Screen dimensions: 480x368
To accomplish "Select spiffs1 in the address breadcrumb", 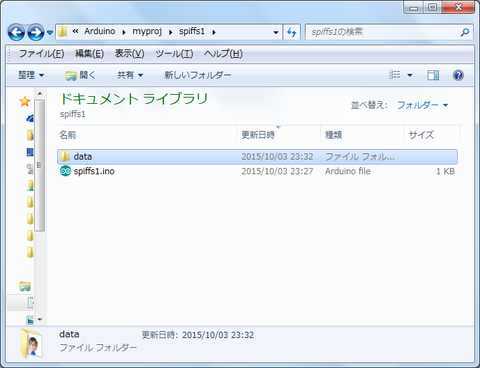I will click(x=192, y=31).
